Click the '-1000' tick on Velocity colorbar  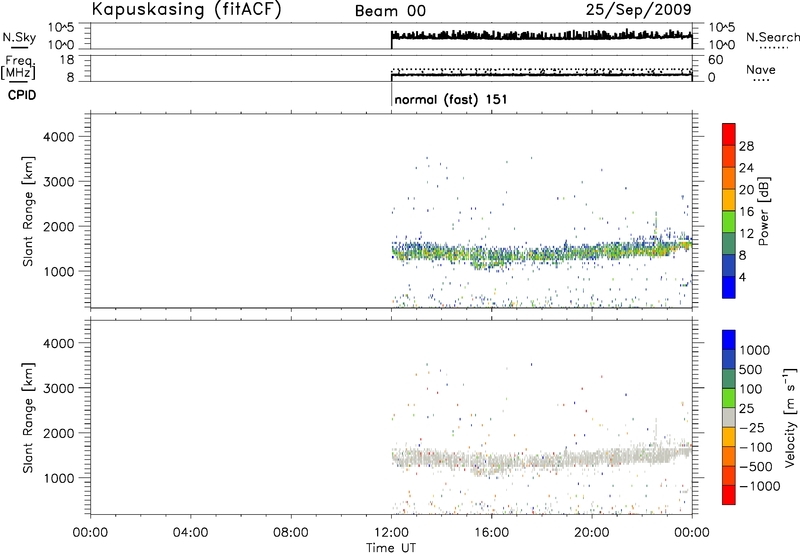point(759,486)
